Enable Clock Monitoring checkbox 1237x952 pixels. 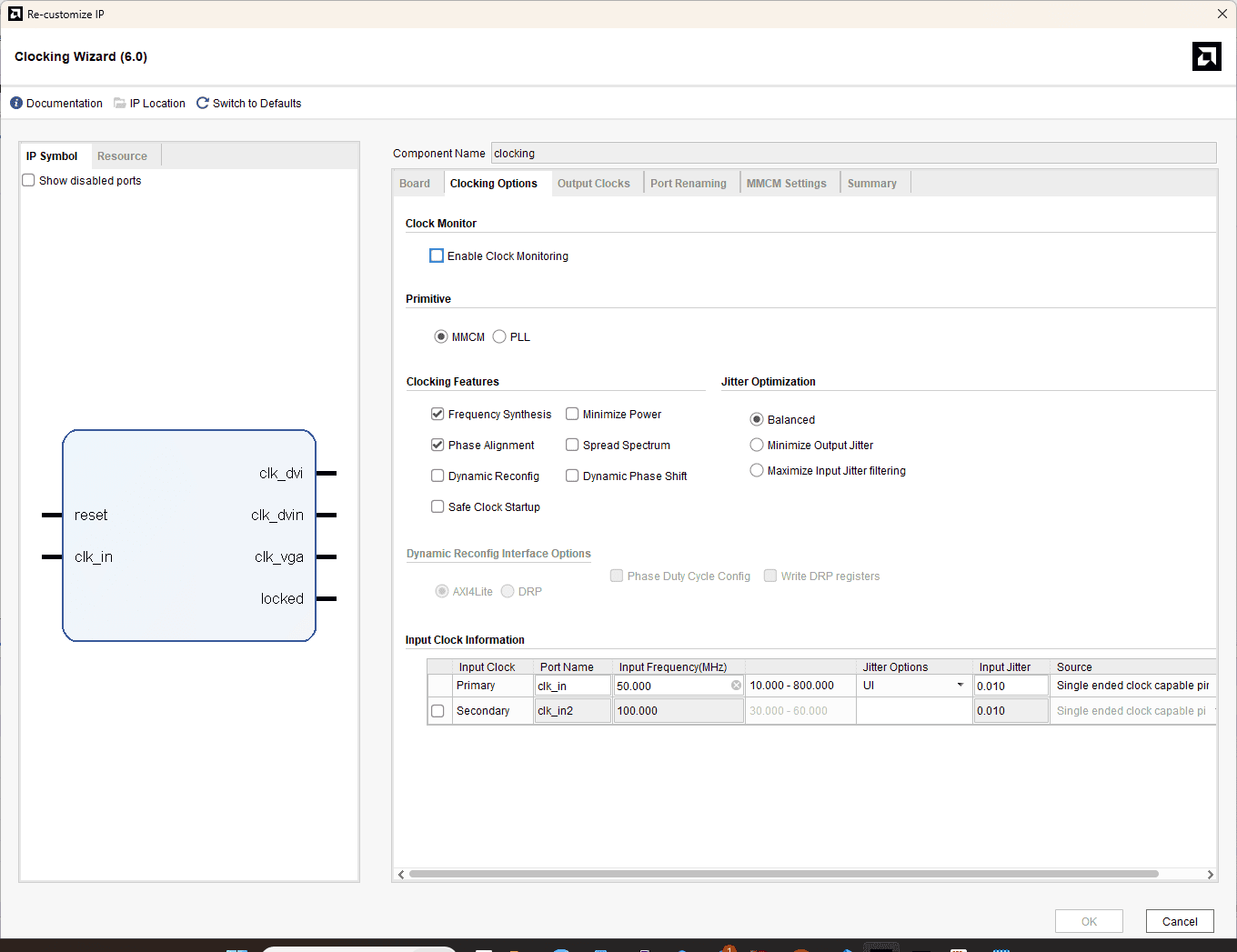coord(437,256)
